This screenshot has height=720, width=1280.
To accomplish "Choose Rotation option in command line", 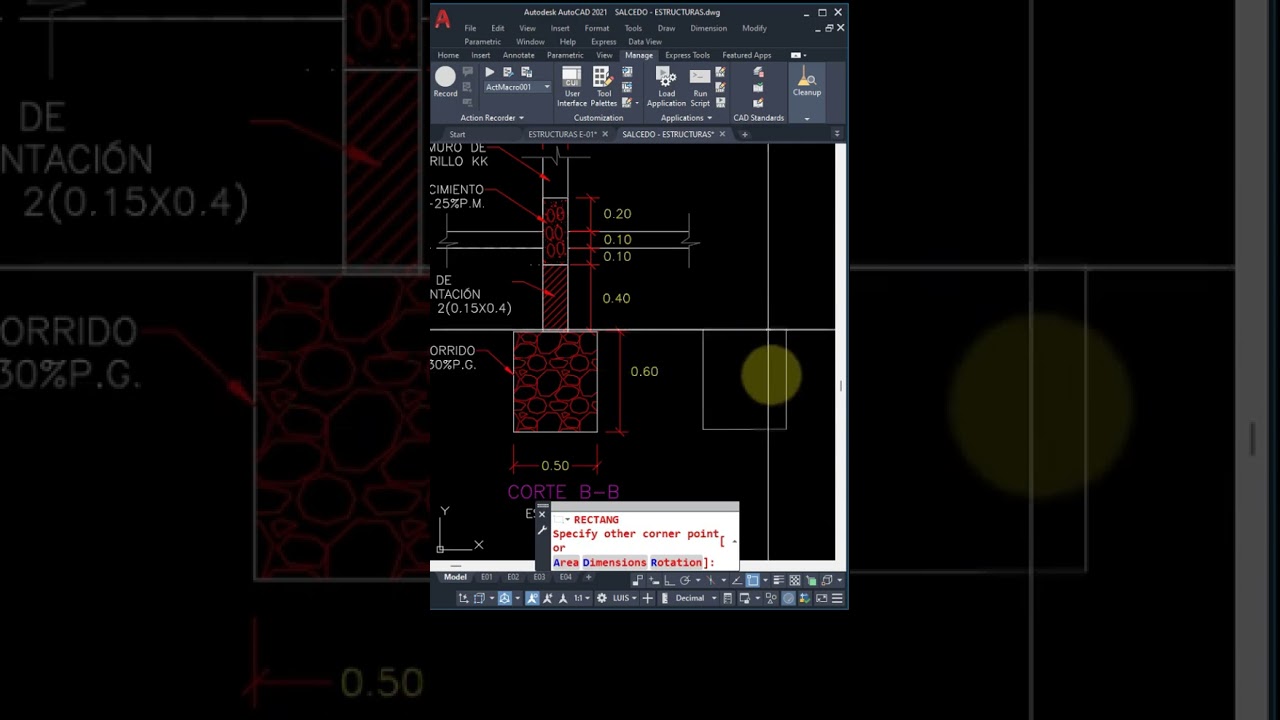I will point(676,562).
